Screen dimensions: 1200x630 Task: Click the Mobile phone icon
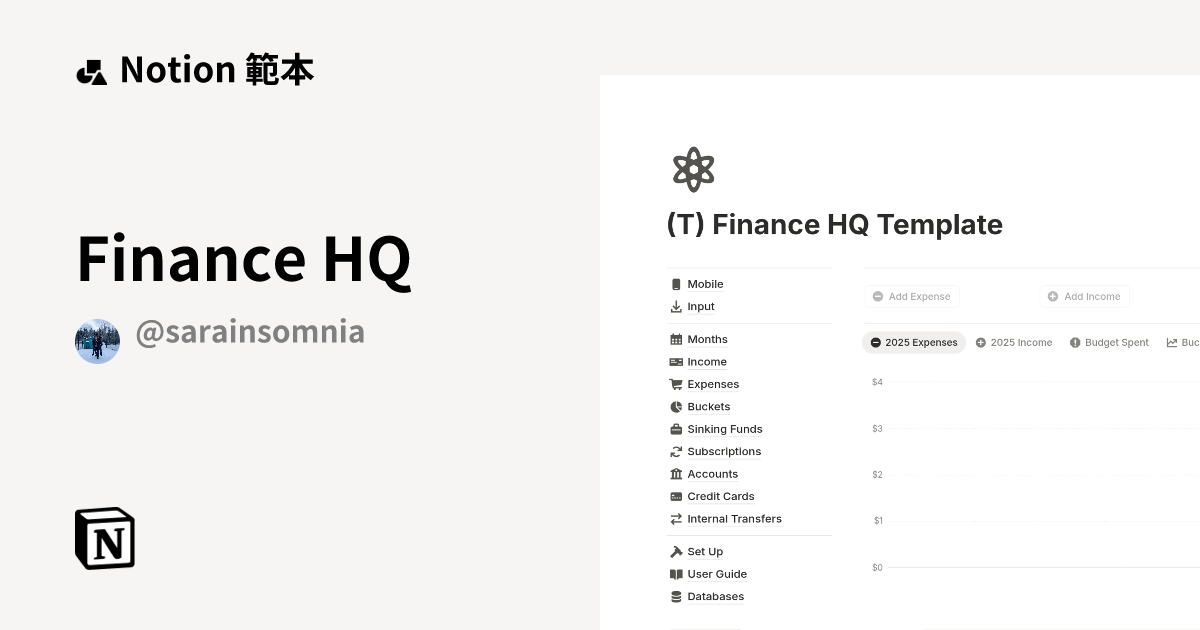pos(676,284)
